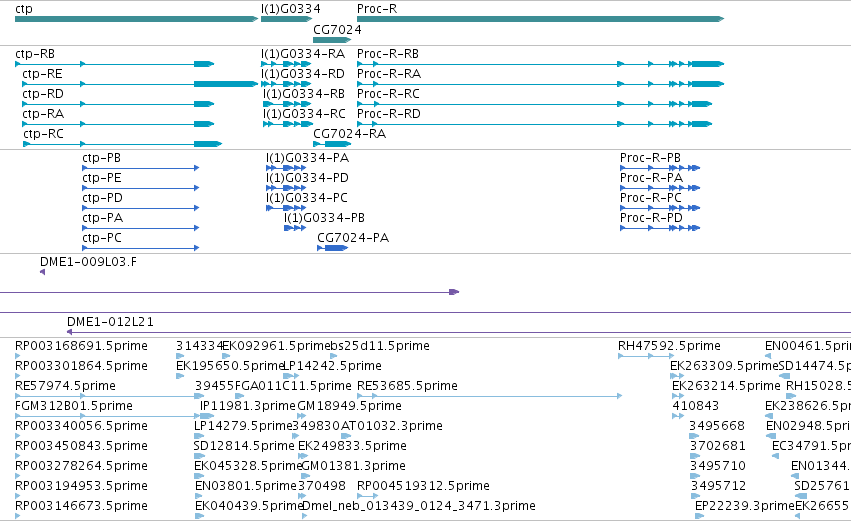Click AT01032.3prime EST label
The width and height of the screenshot is (851, 521).
click(x=392, y=427)
